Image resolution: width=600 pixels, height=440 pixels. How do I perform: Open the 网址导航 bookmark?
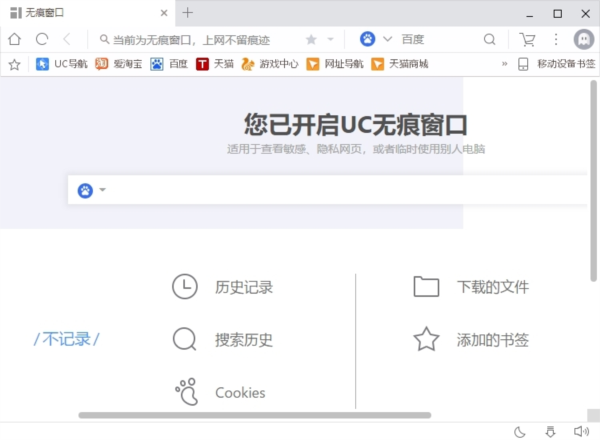(x=335, y=64)
